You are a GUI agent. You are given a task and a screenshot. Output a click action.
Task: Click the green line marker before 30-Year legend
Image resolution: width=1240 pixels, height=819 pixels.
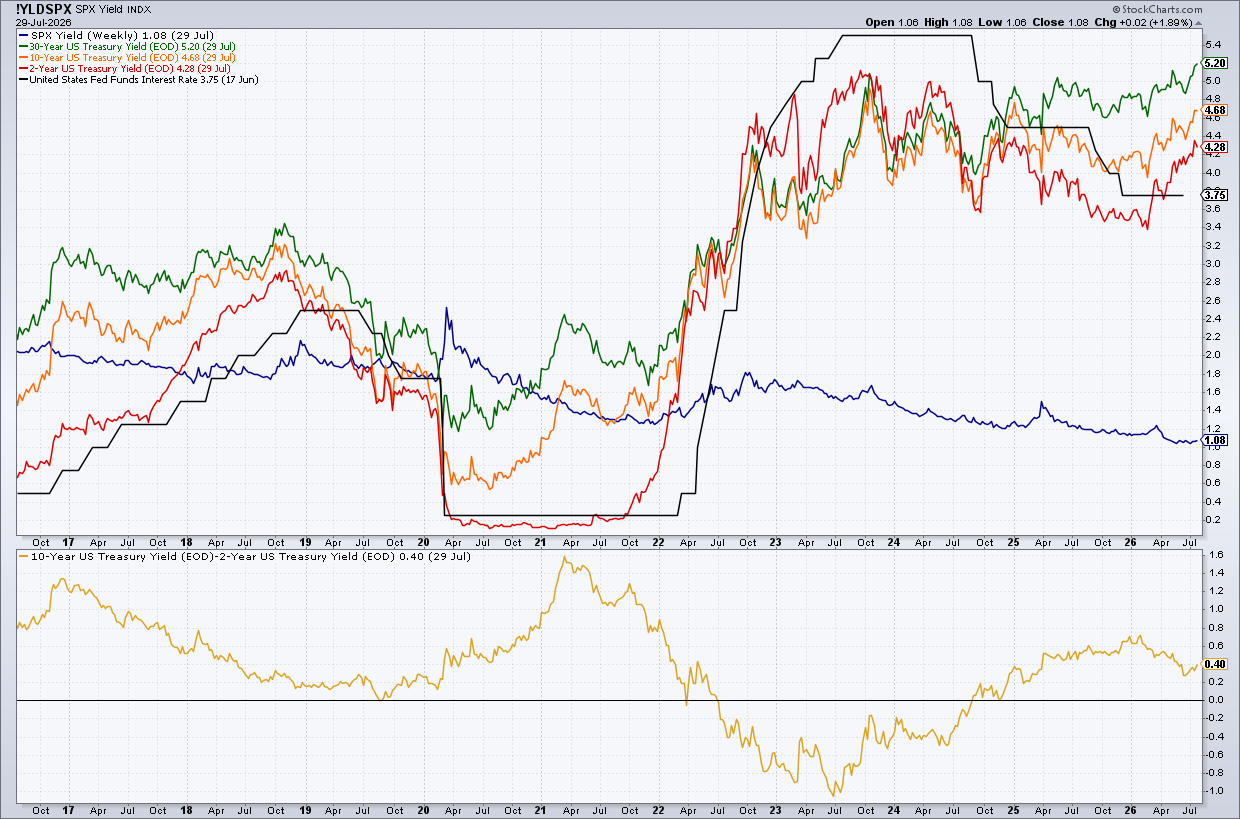pos(24,46)
